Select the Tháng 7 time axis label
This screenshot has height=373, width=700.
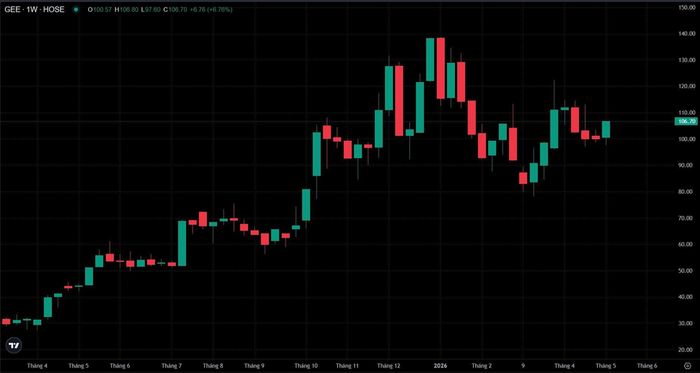[x=172, y=366]
